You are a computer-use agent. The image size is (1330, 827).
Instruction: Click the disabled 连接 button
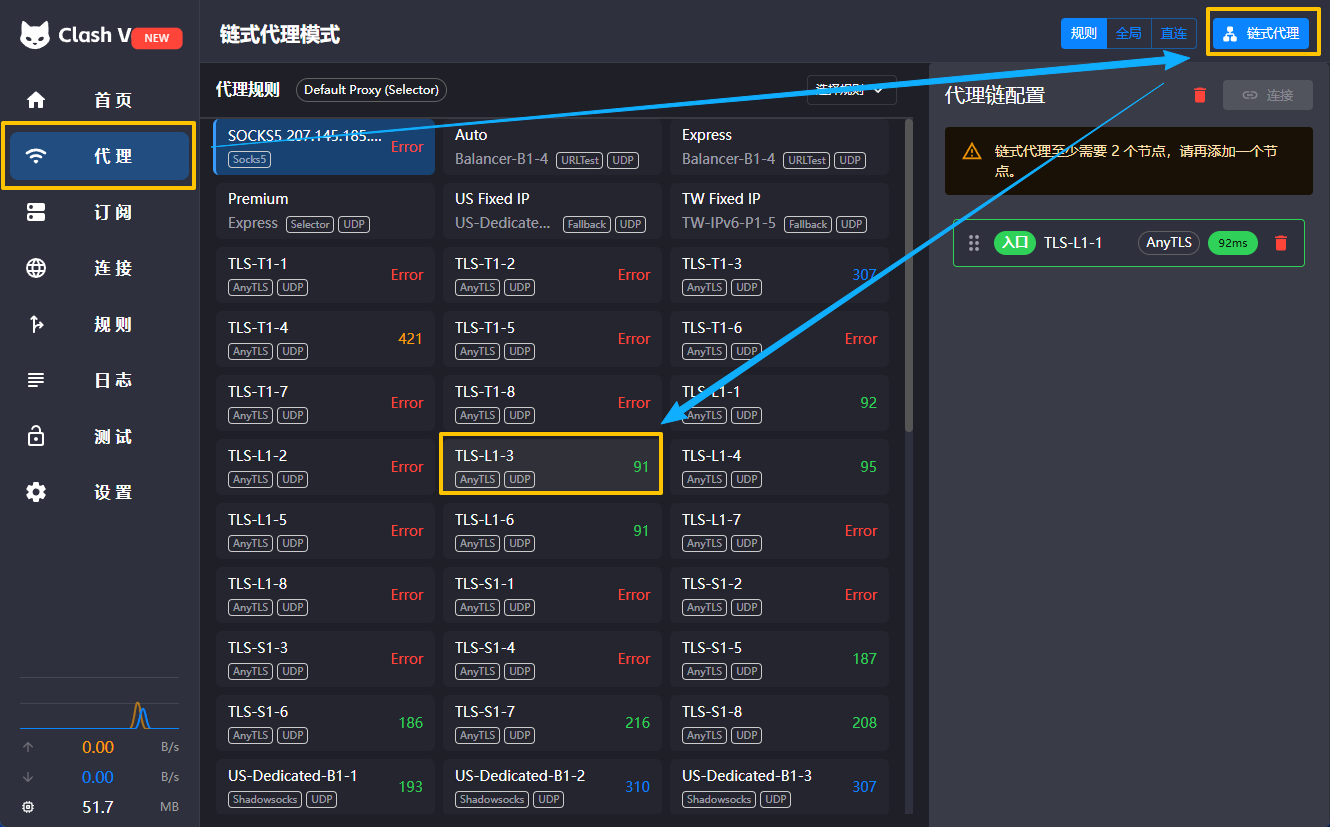(1268, 95)
